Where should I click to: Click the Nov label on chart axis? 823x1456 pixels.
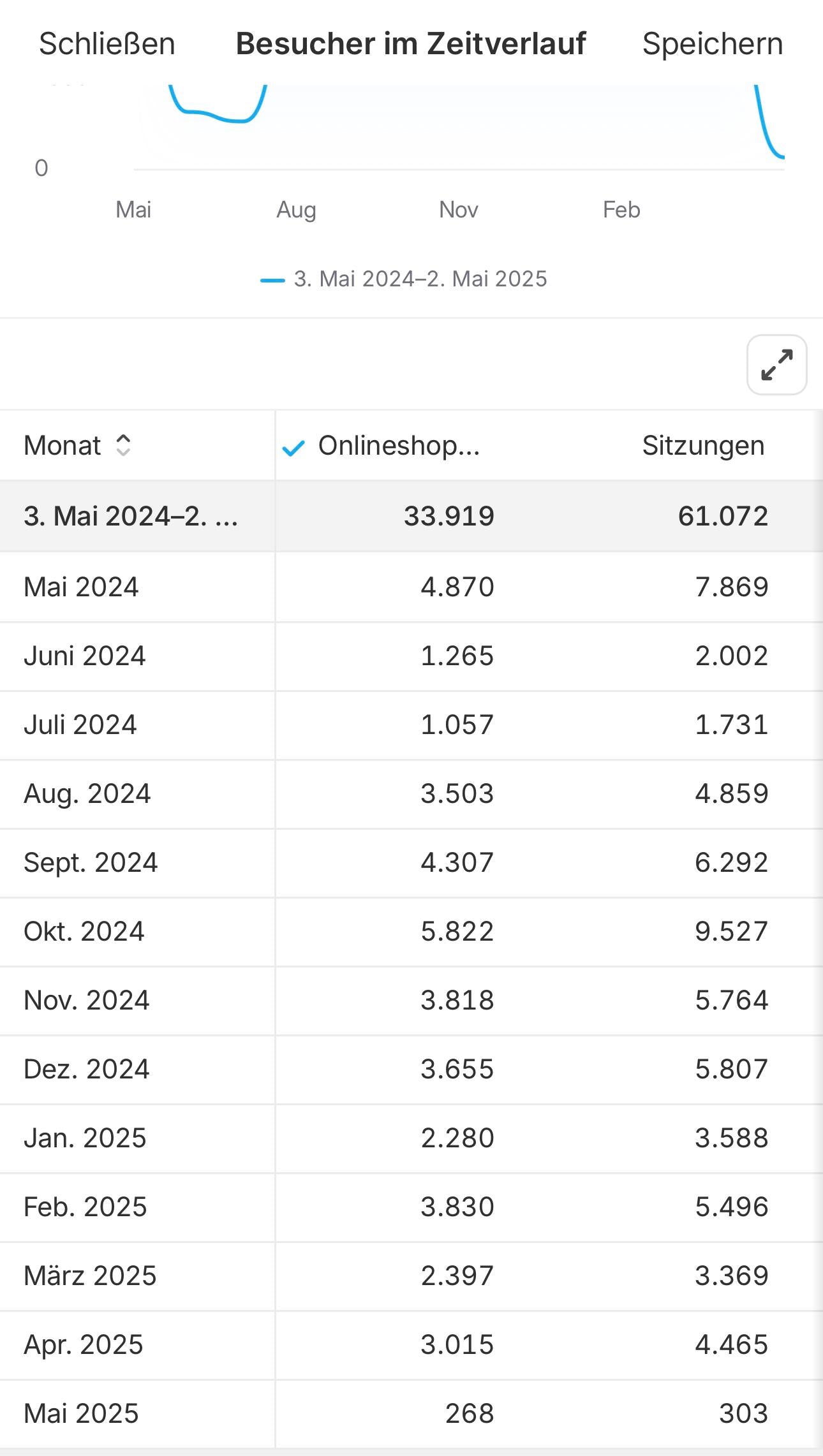(x=458, y=210)
